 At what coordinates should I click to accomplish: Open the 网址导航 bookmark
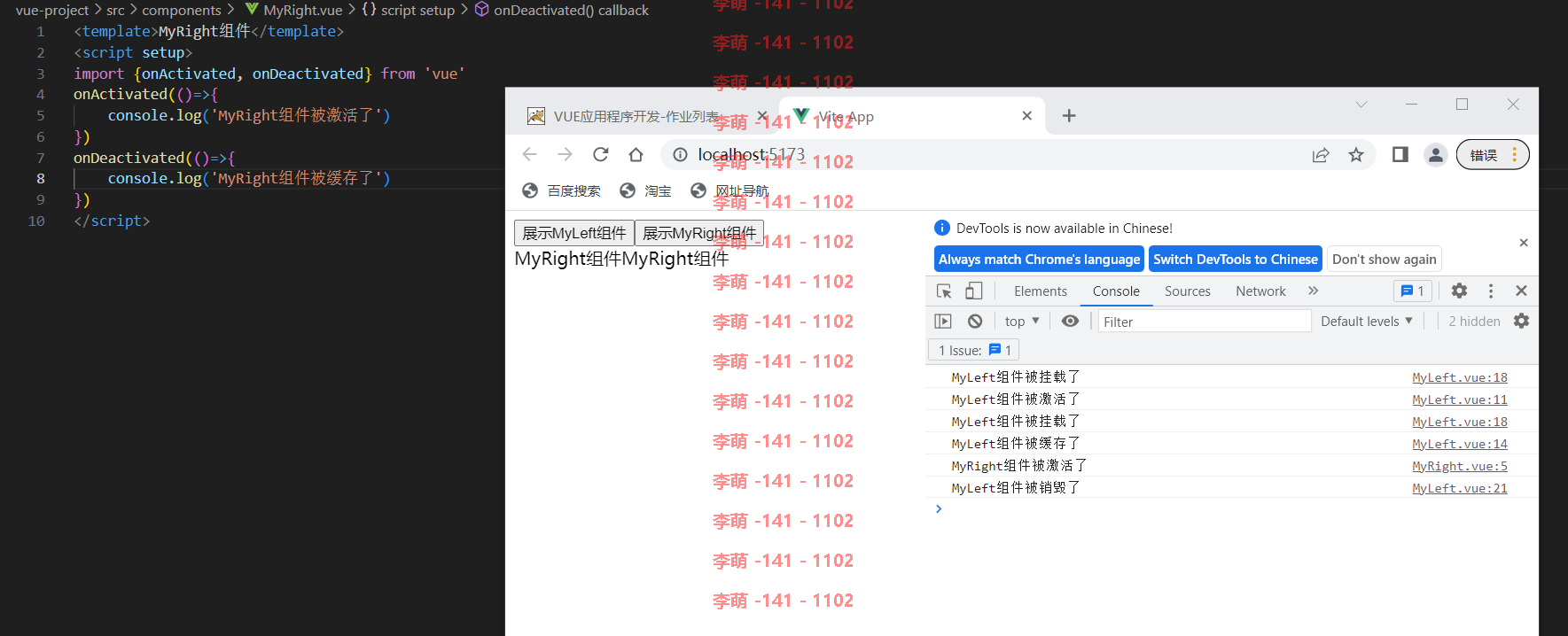(729, 190)
